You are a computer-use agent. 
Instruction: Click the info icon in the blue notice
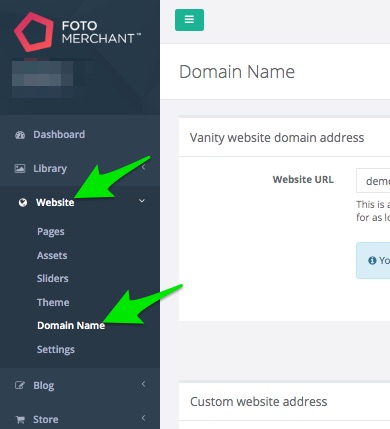pyautogui.click(x=372, y=260)
